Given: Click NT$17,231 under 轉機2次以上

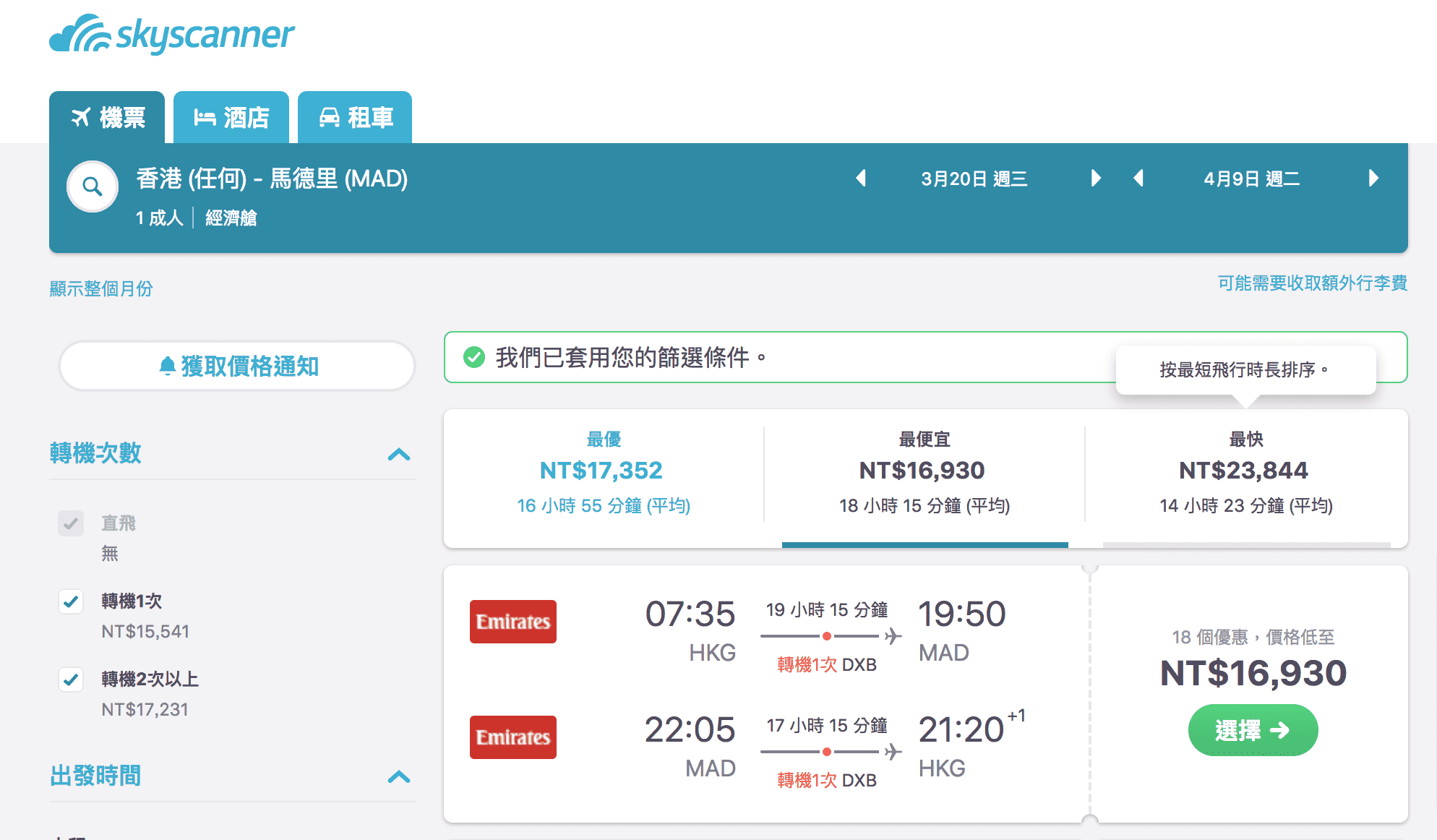Looking at the screenshot, I should pos(145,710).
